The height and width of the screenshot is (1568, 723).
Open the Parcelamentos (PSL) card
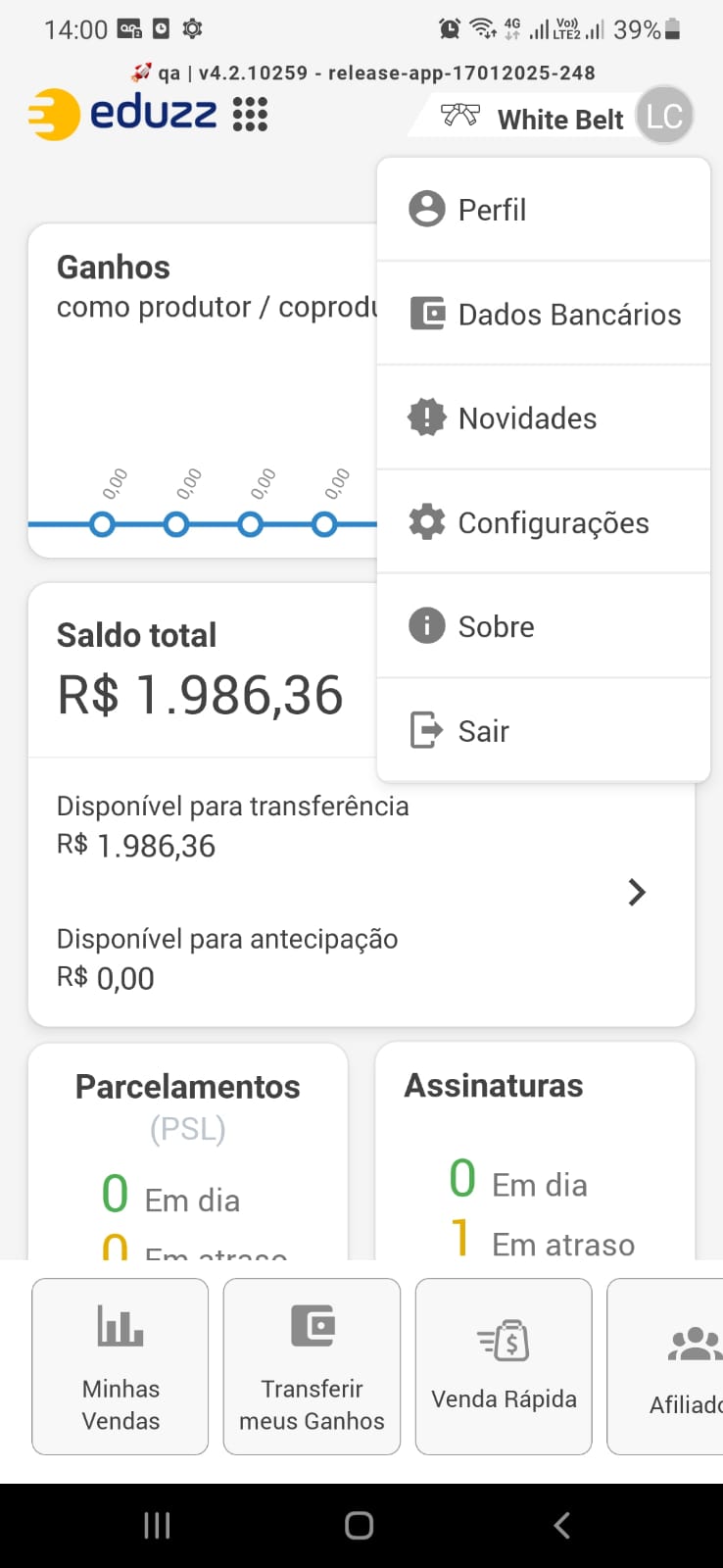click(x=188, y=1151)
